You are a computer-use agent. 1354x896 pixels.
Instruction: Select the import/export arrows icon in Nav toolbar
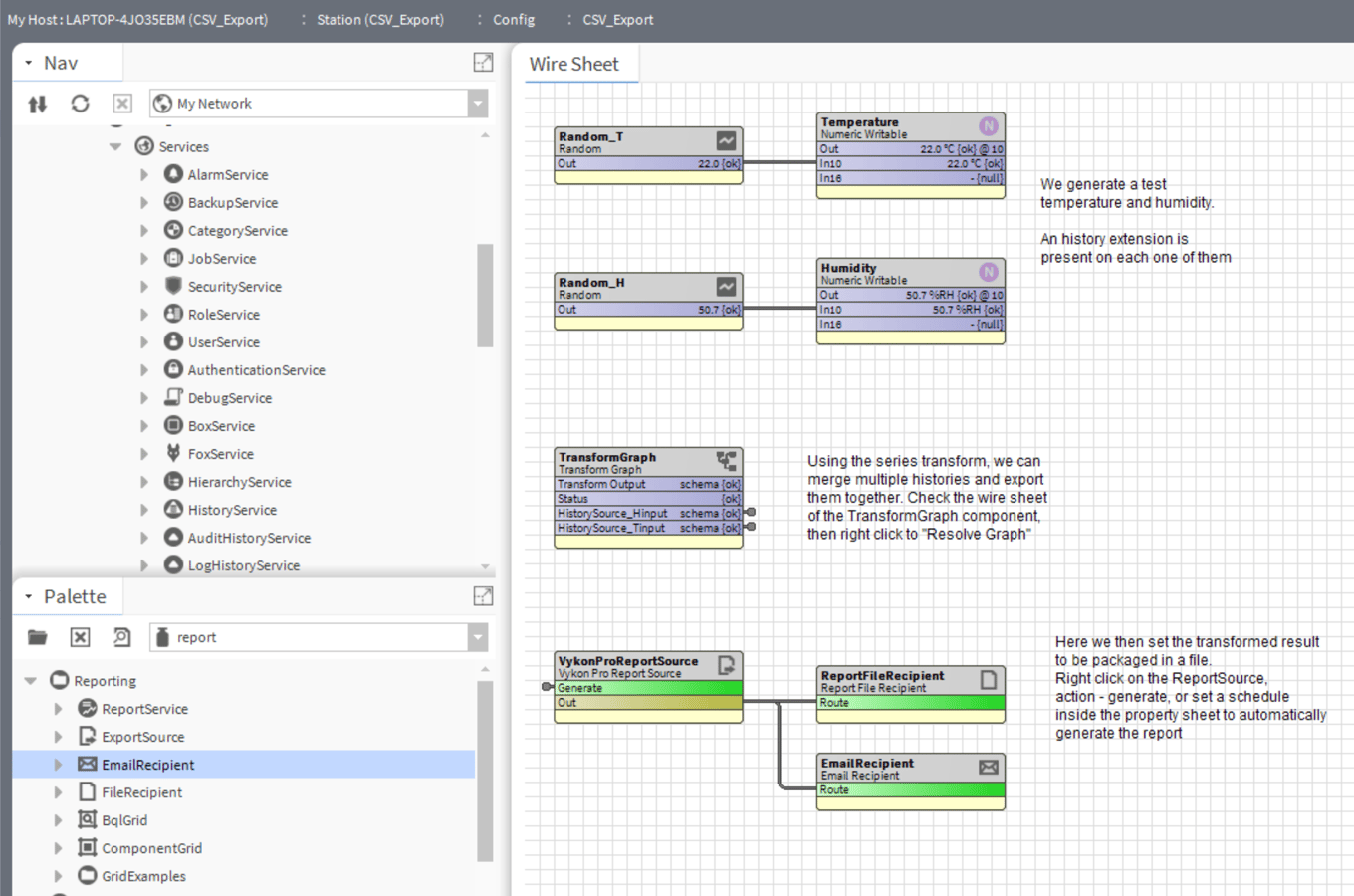36,104
